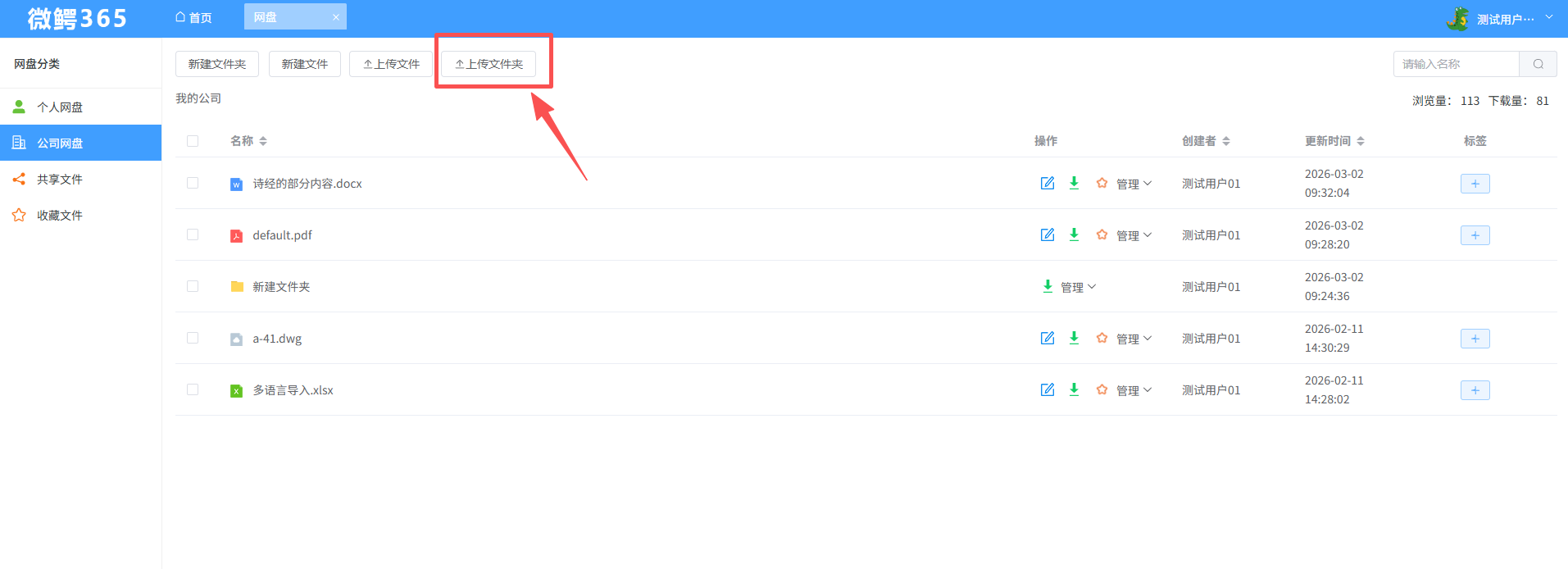This screenshot has height=569, width=1568.
Task: Download a-41.dwg with the green arrow
Action: coord(1074,338)
